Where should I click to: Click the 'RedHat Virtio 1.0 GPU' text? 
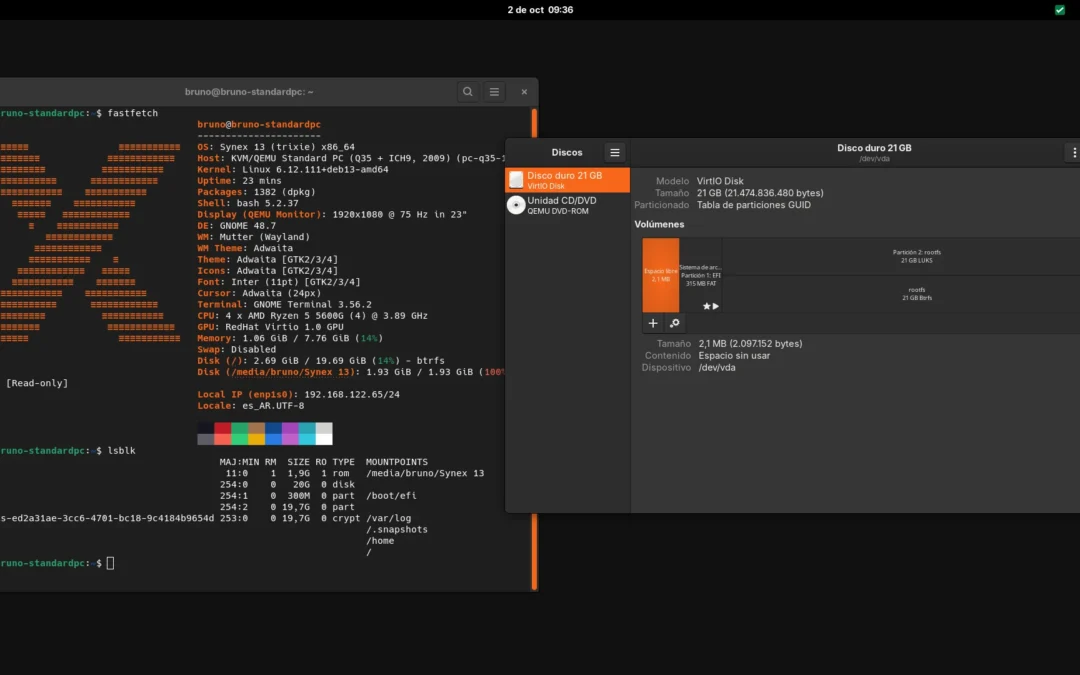(284, 327)
